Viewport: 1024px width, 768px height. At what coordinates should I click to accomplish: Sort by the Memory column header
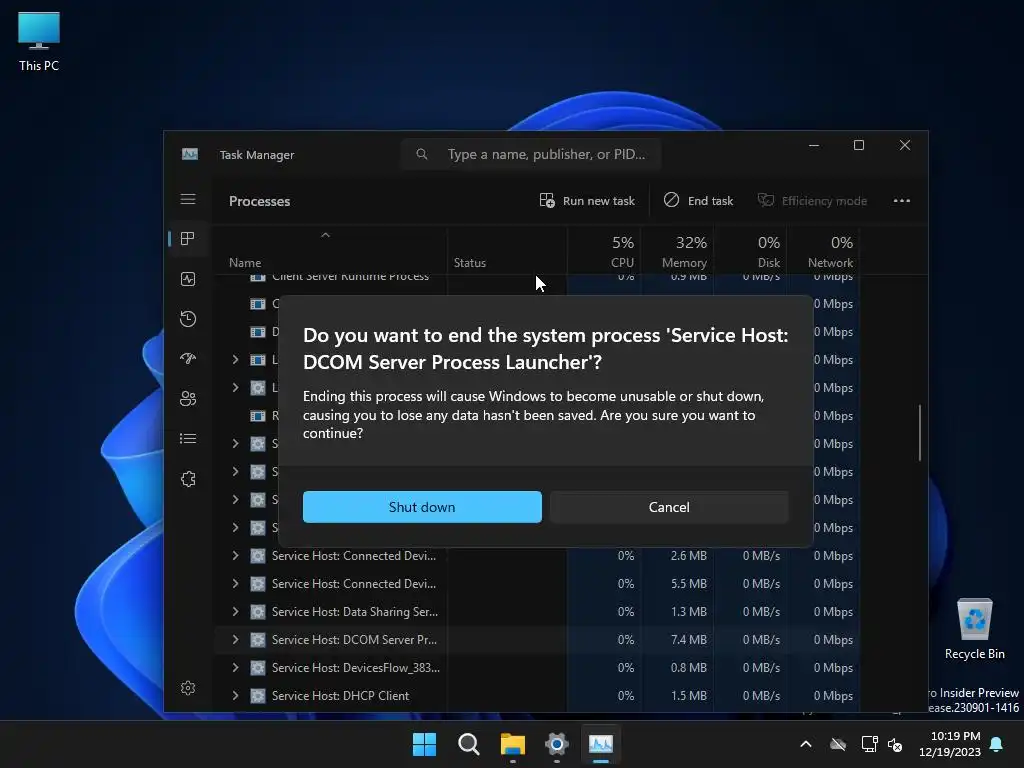(677, 252)
